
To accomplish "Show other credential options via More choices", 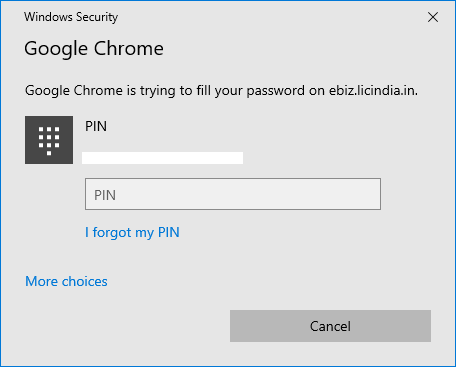I will coord(66,281).
